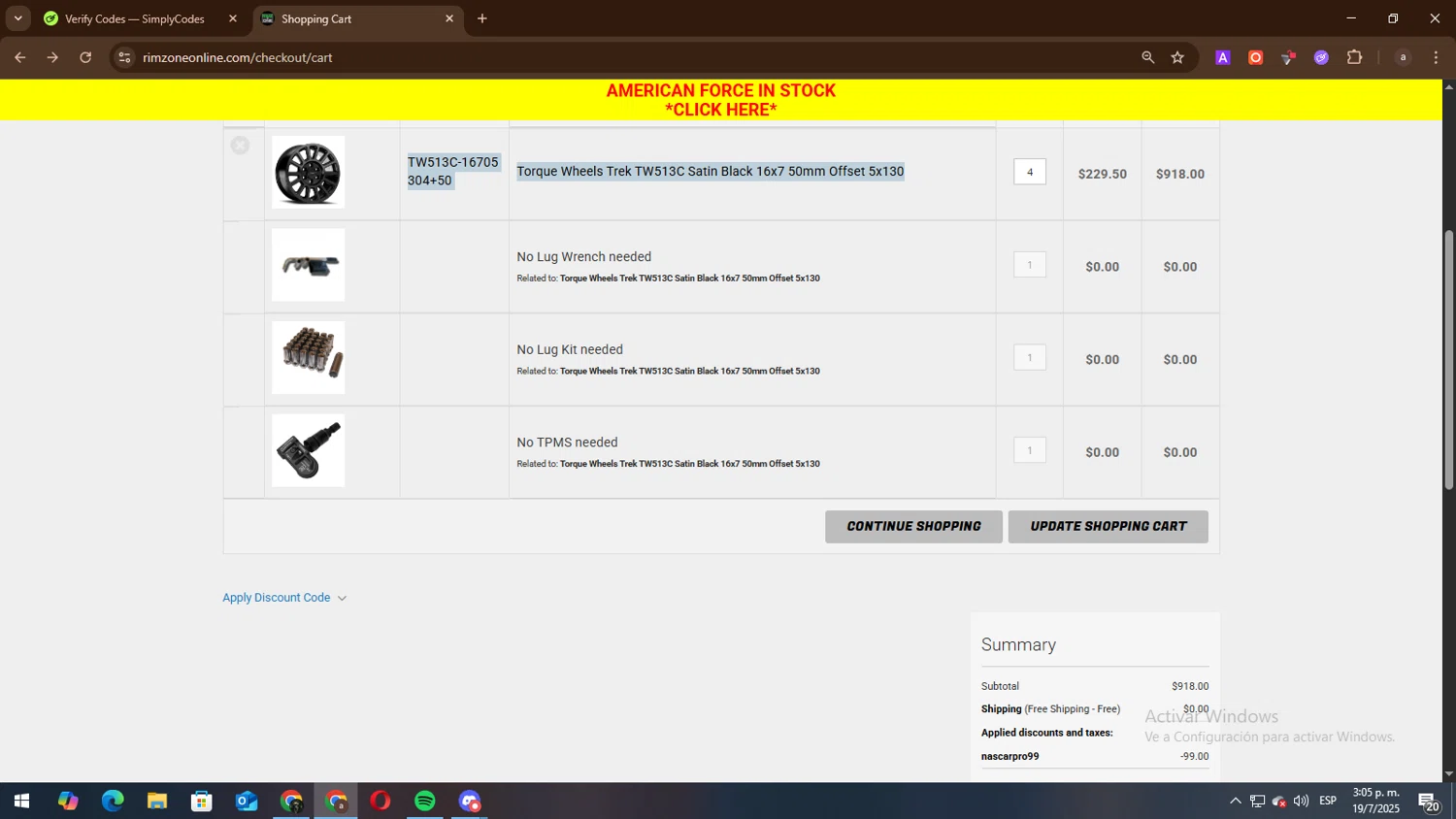1456x819 pixels.
Task: Open the red pin extension icon
Action: point(1288,57)
